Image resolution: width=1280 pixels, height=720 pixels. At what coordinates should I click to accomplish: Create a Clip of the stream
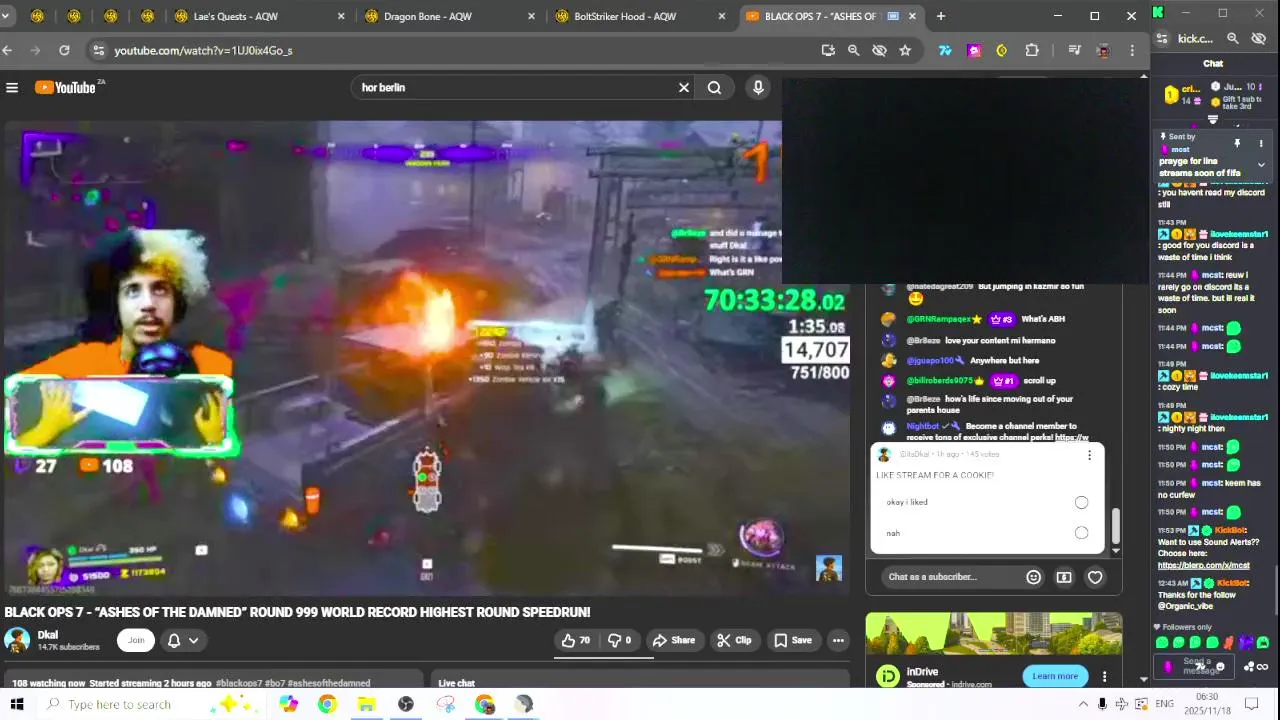[x=734, y=640]
